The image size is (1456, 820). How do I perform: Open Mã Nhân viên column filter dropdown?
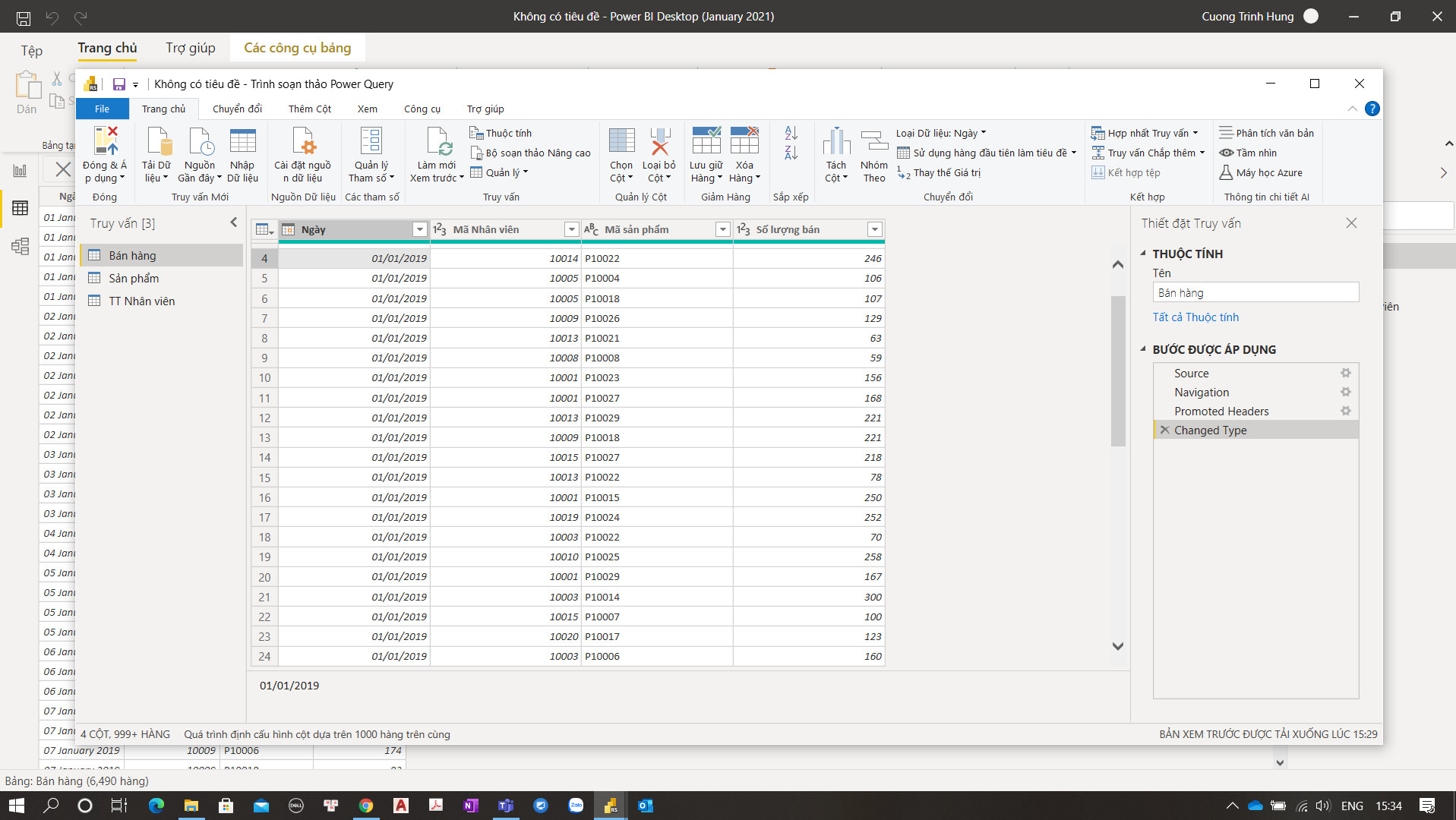pos(571,229)
